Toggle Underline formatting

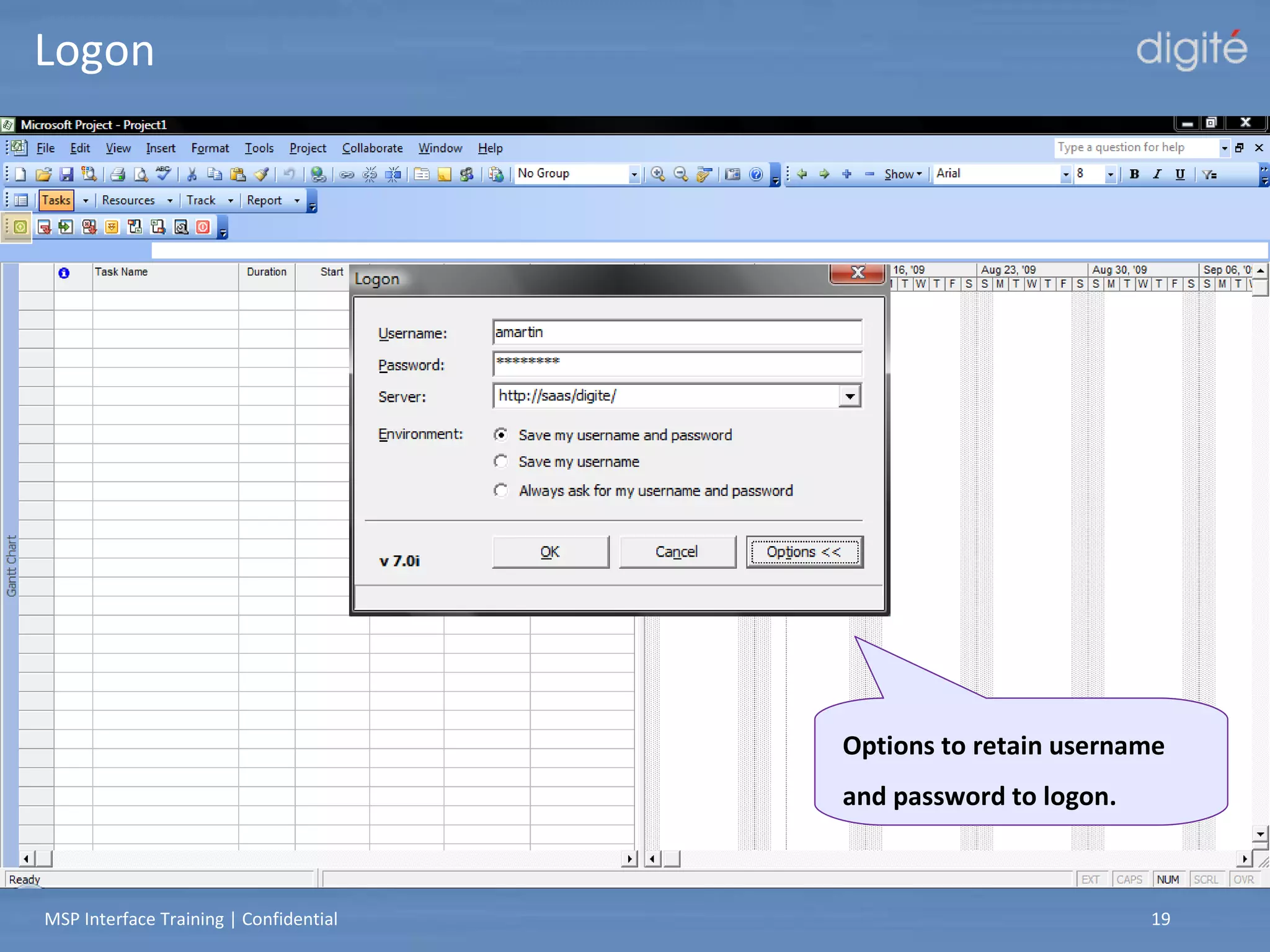point(1180,174)
